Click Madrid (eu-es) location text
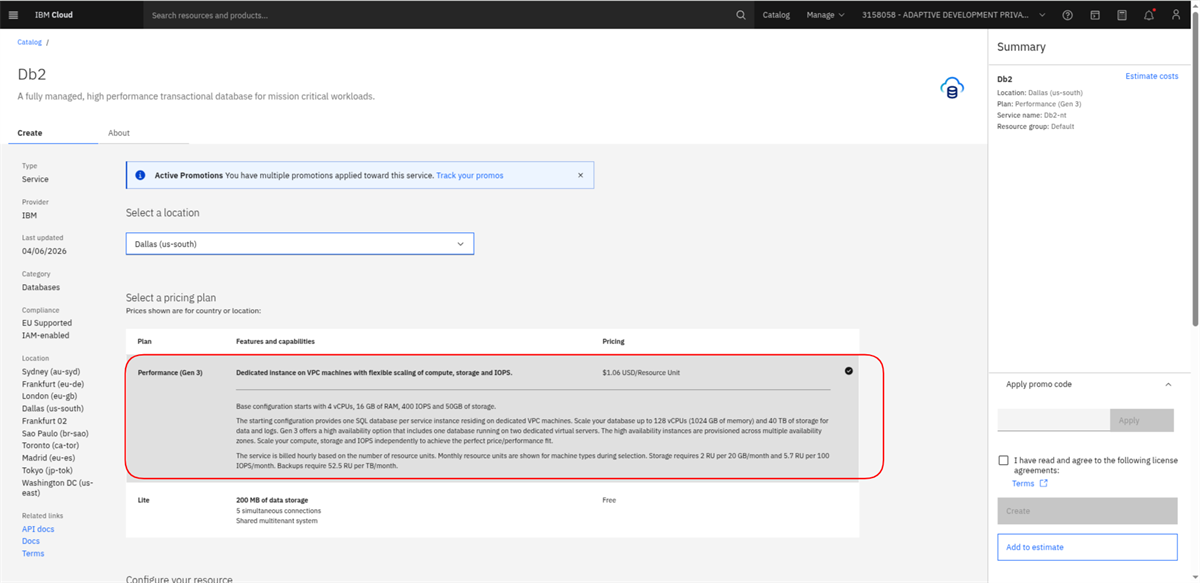 coord(49,457)
